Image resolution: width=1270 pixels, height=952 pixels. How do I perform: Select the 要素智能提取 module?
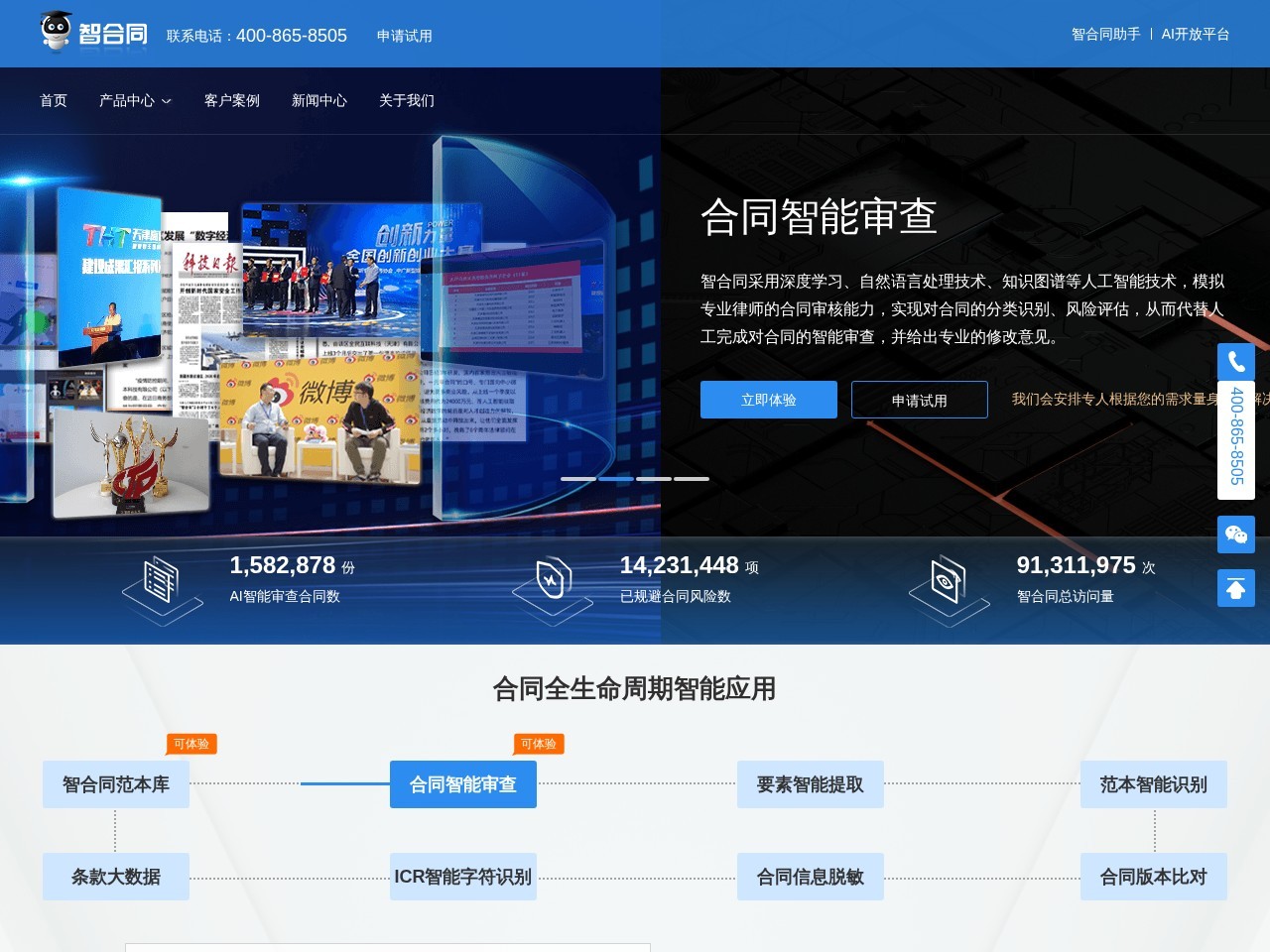(x=811, y=784)
